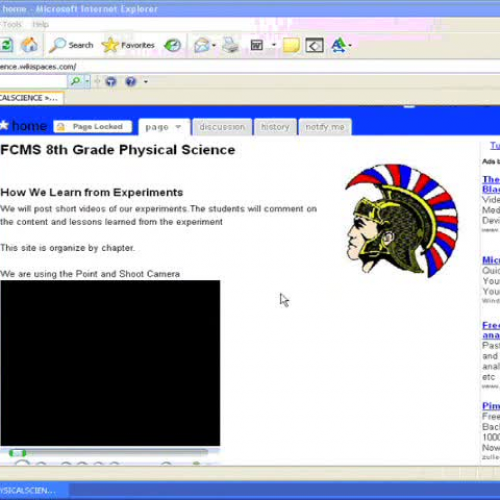
Task: Switch to the history tab
Action: coord(275,127)
